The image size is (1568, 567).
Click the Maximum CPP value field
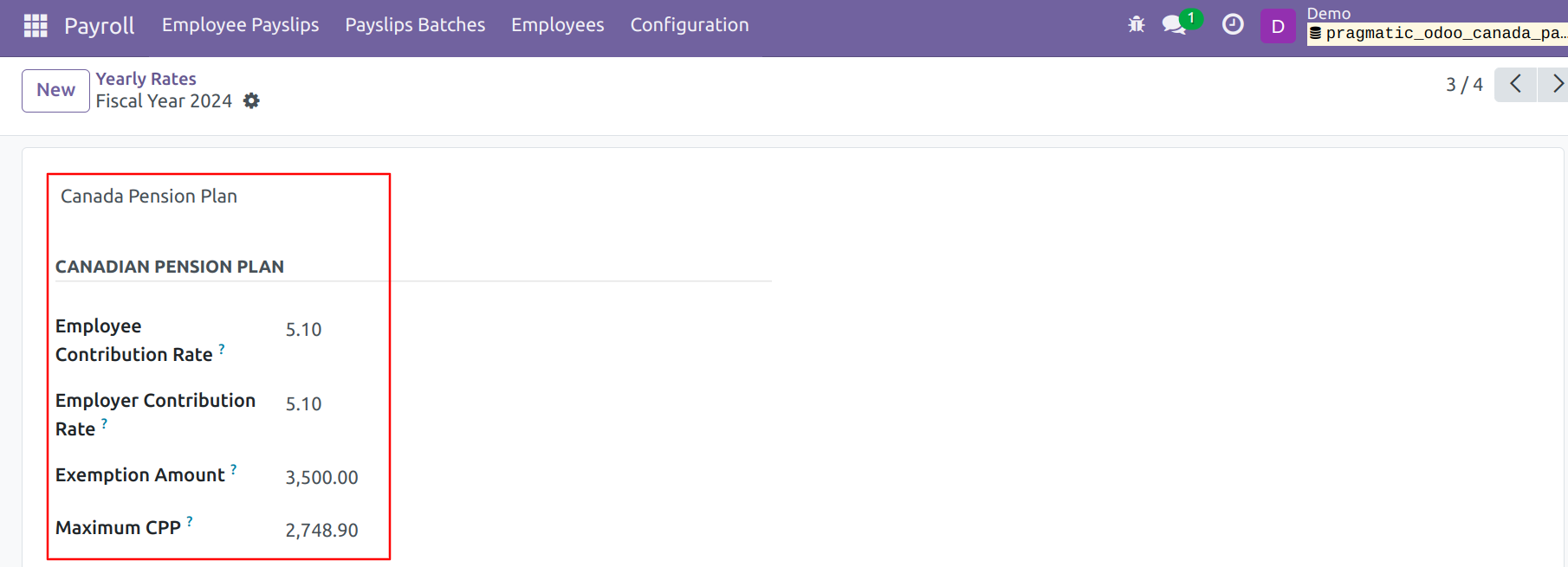[x=321, y=531]
